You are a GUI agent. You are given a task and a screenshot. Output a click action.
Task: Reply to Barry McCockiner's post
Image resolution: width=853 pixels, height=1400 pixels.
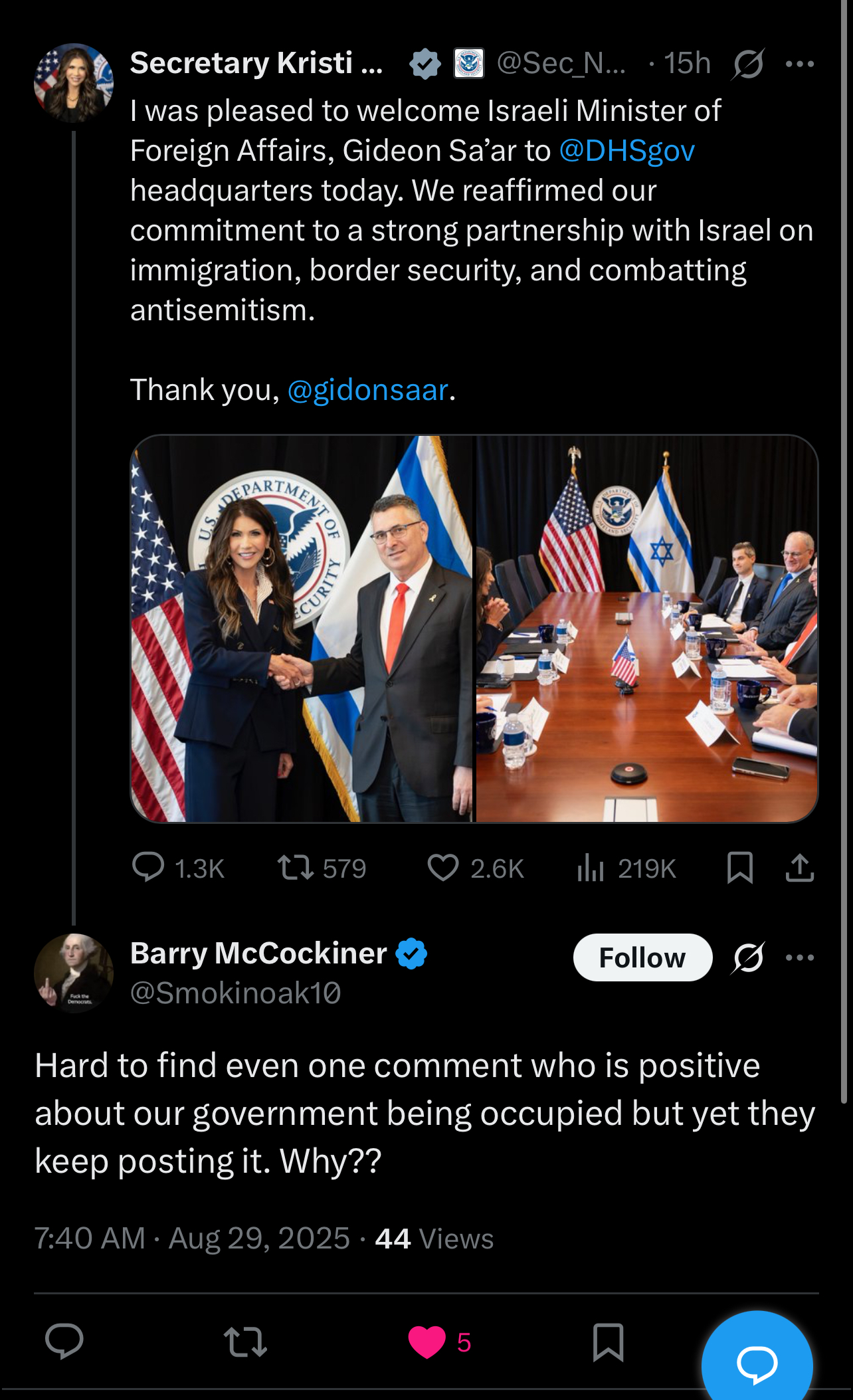point(64,1342)
